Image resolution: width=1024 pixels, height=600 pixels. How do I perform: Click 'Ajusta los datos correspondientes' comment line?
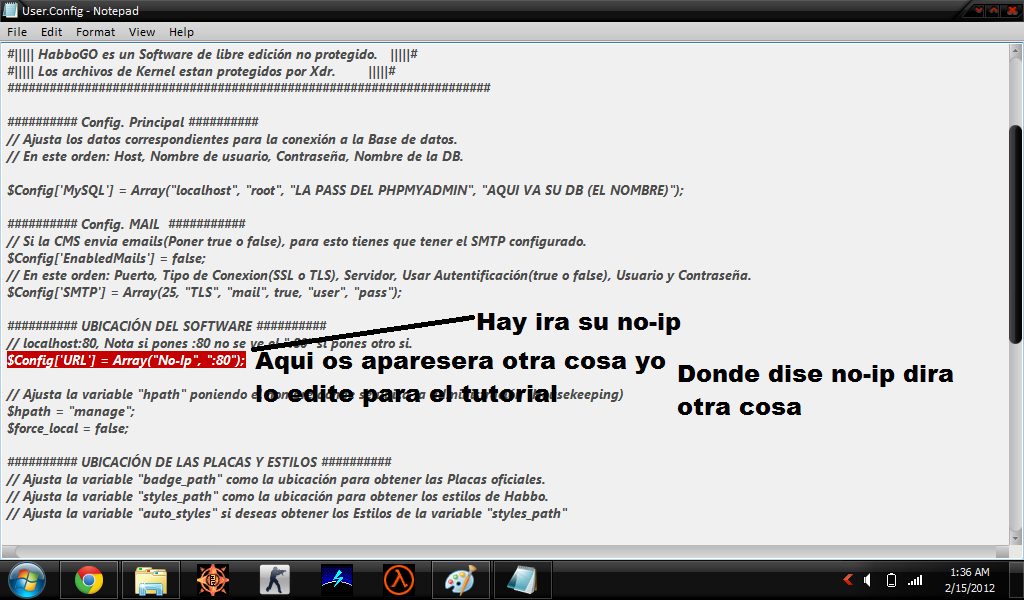click(232, 139)
